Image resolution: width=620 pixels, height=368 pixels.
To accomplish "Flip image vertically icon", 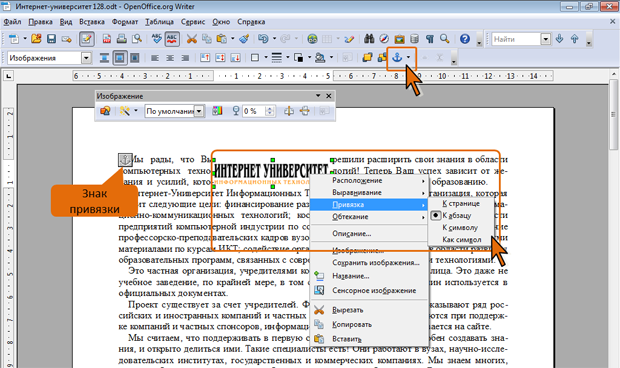I will point(304,111).
